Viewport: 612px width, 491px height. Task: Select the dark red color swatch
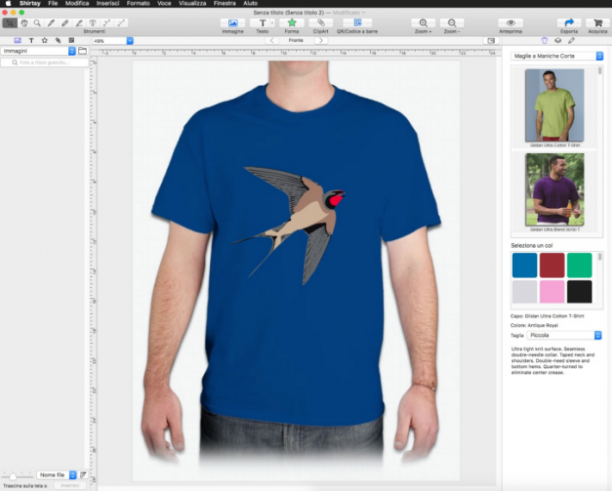point(552,265)
